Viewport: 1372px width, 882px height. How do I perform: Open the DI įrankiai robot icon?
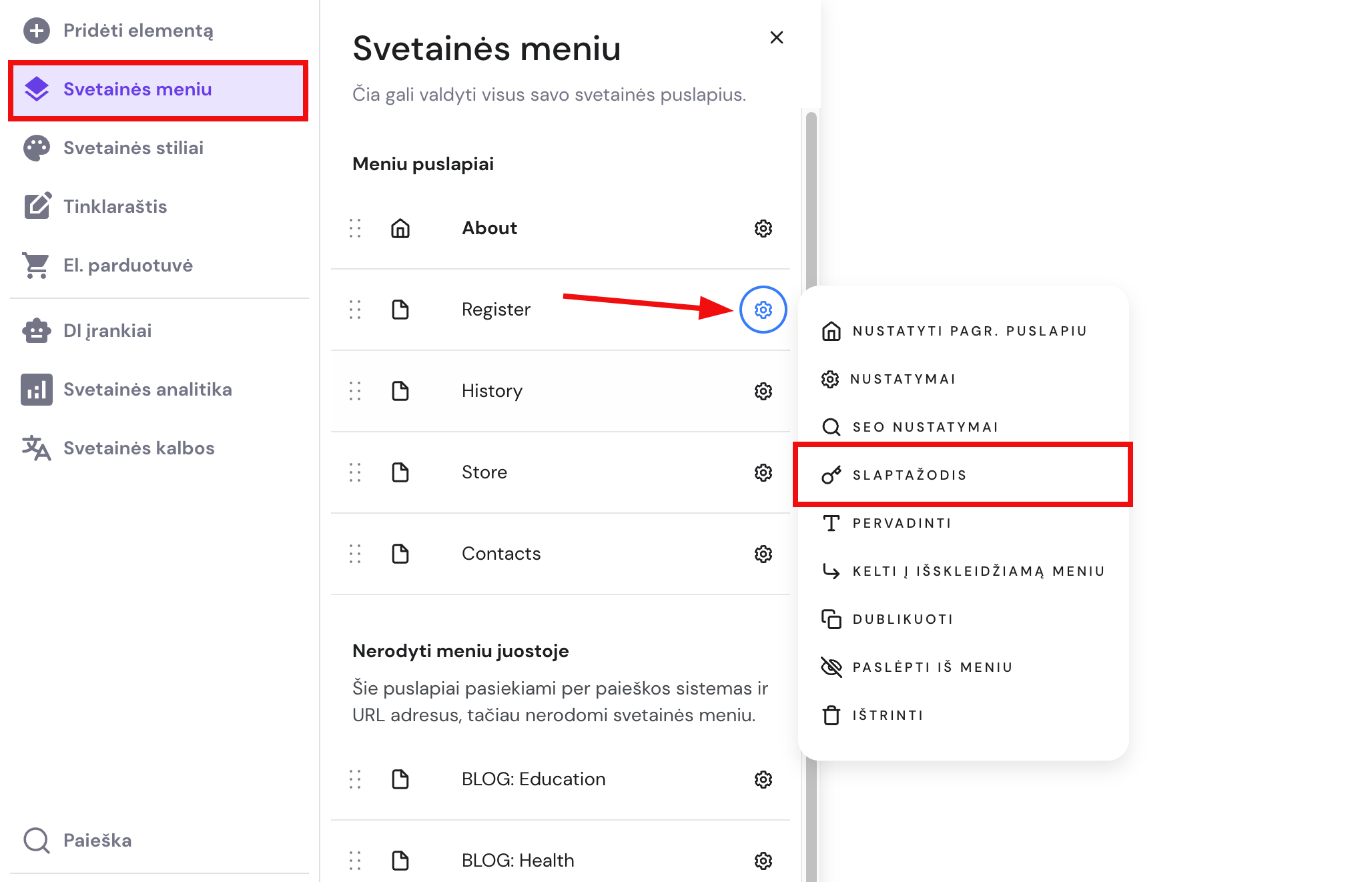point(37,330)
